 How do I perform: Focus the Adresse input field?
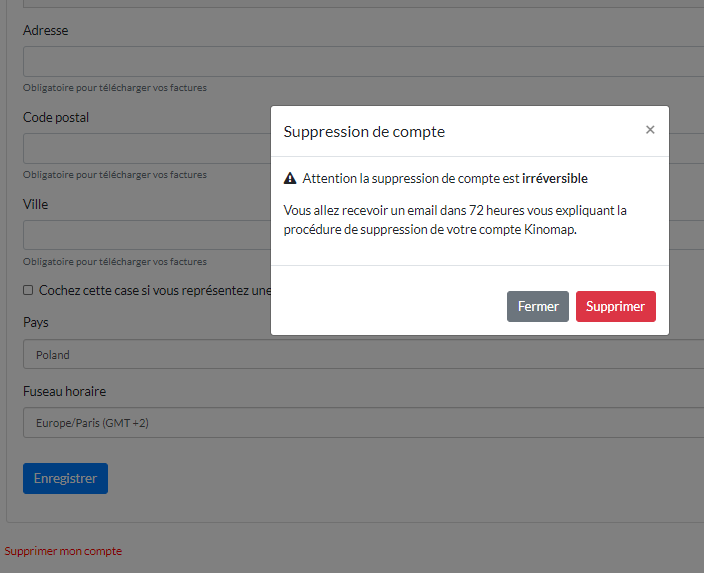tap(363, 61)
